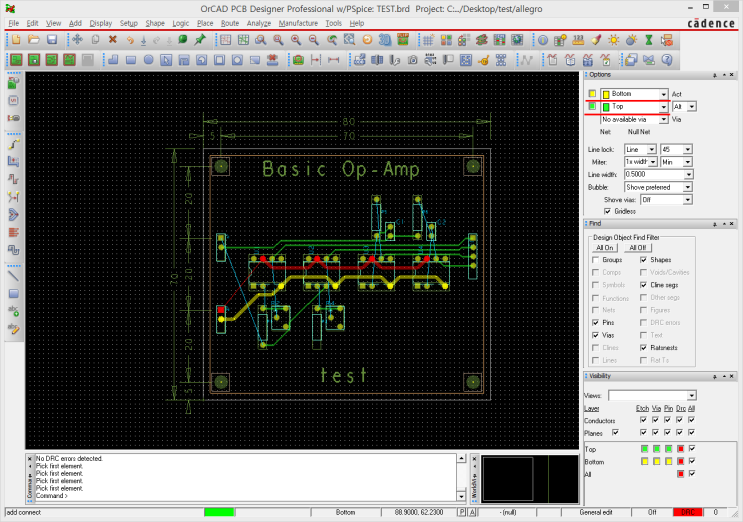Toggle the Bottom layer All checkbox

[x=692, y=461]
